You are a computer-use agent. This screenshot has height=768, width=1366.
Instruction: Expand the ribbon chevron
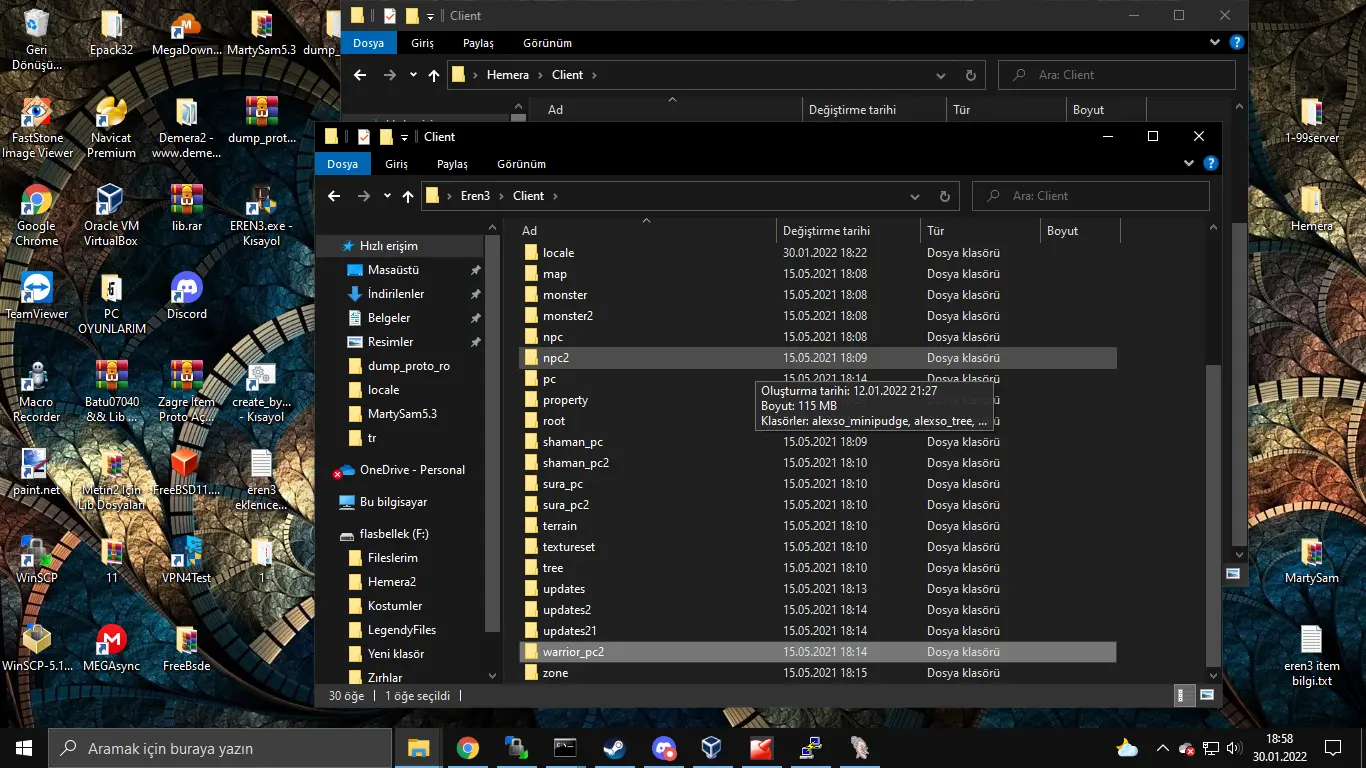pos(1189,164)
